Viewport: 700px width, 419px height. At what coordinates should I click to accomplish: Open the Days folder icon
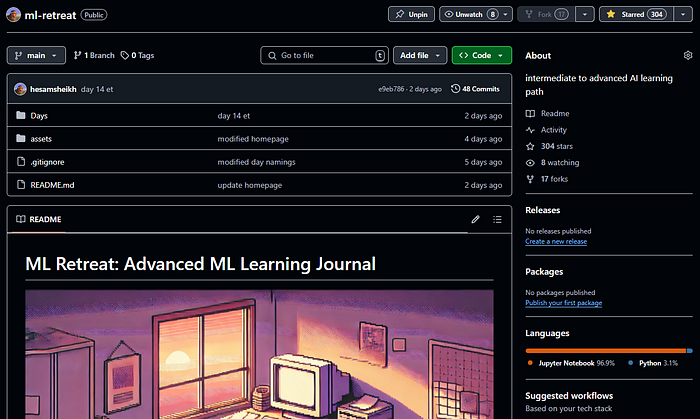pos(21,115)
